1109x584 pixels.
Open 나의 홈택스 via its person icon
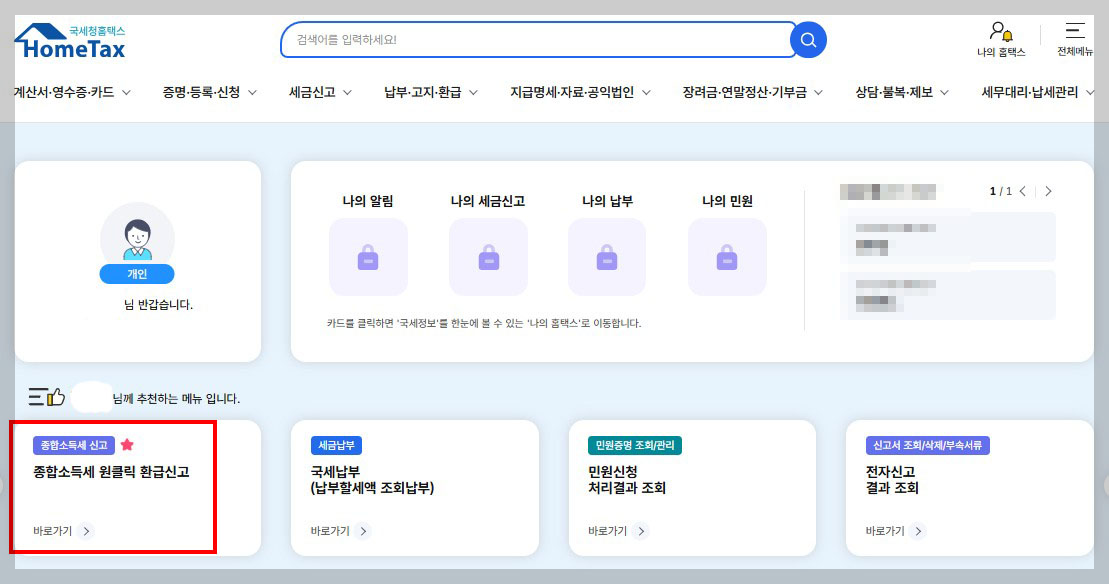pos(998,31)
